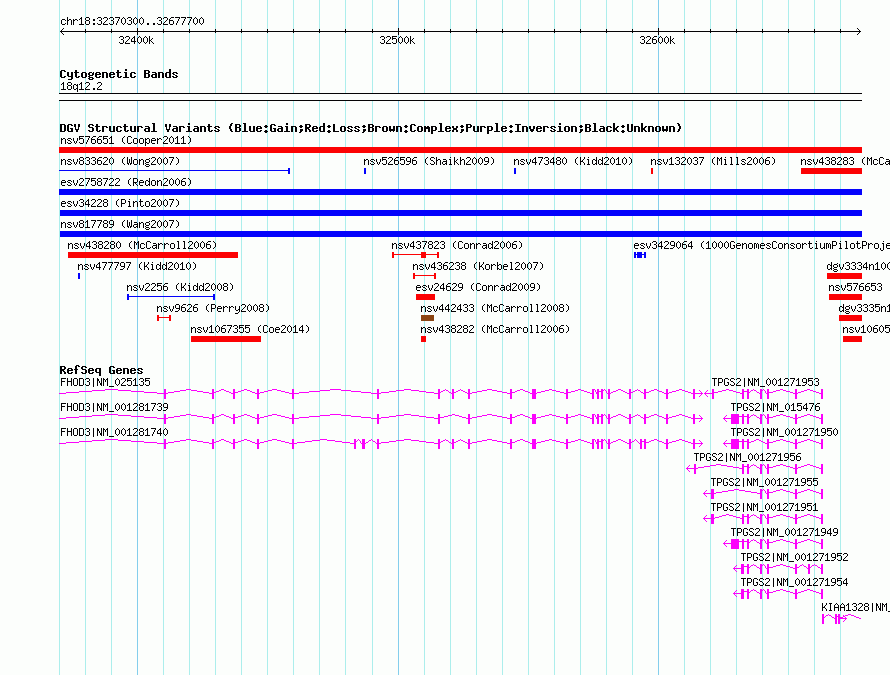Click the nsv438283 red loss bar
This screenshot has height=675, width=890.
[831, 171]
